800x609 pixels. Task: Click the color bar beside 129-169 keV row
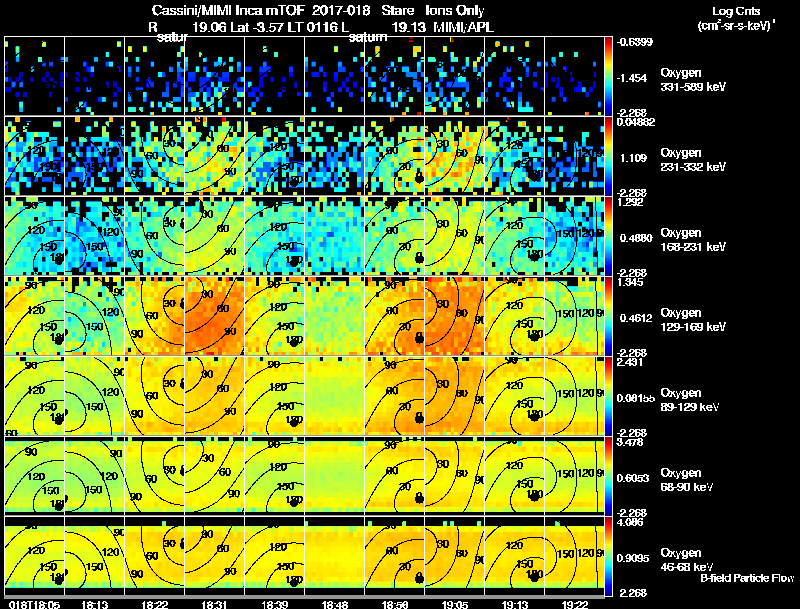pyautogui.click(x=608, y=316)
